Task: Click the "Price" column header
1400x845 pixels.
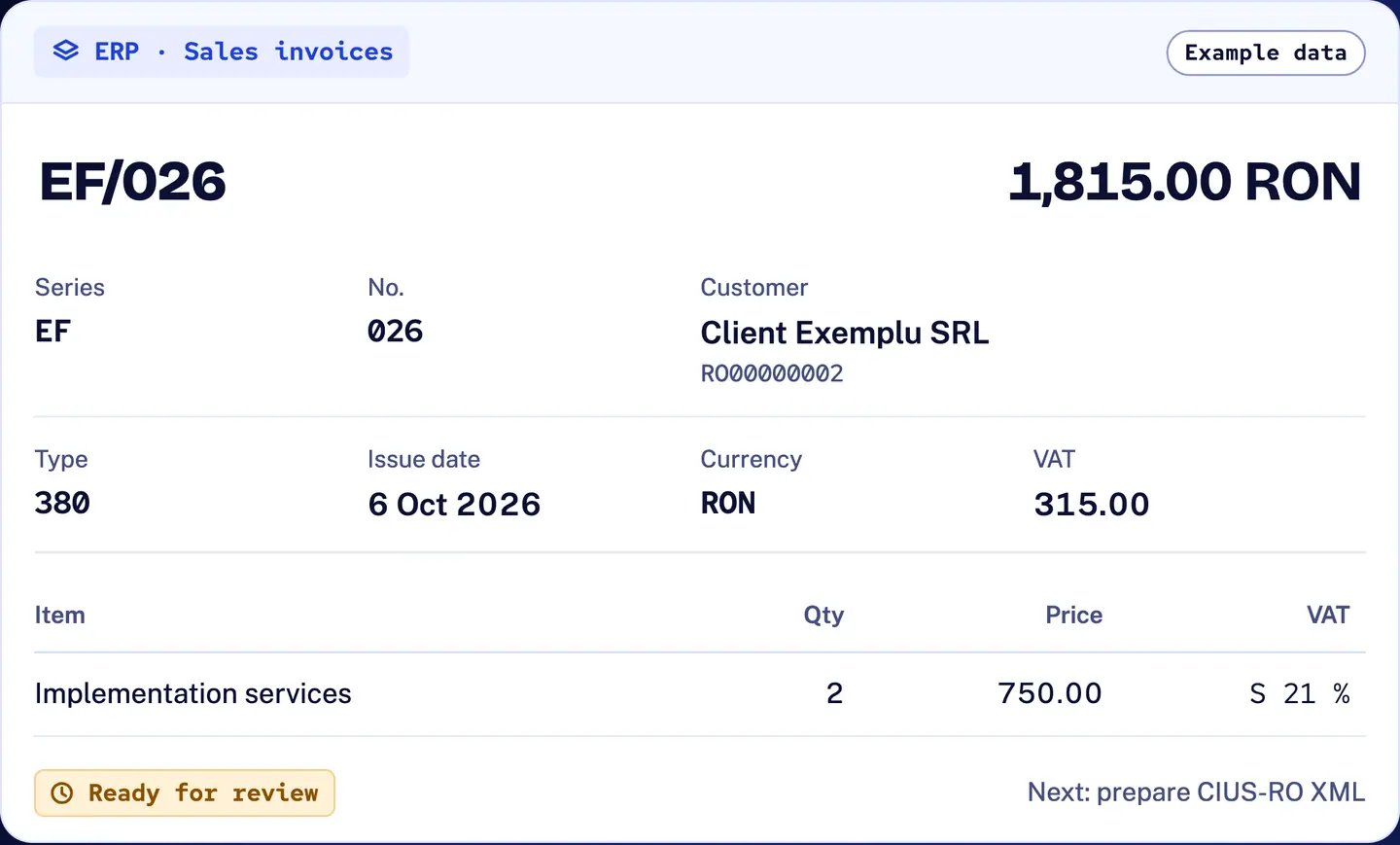Action: point(1074,616)
